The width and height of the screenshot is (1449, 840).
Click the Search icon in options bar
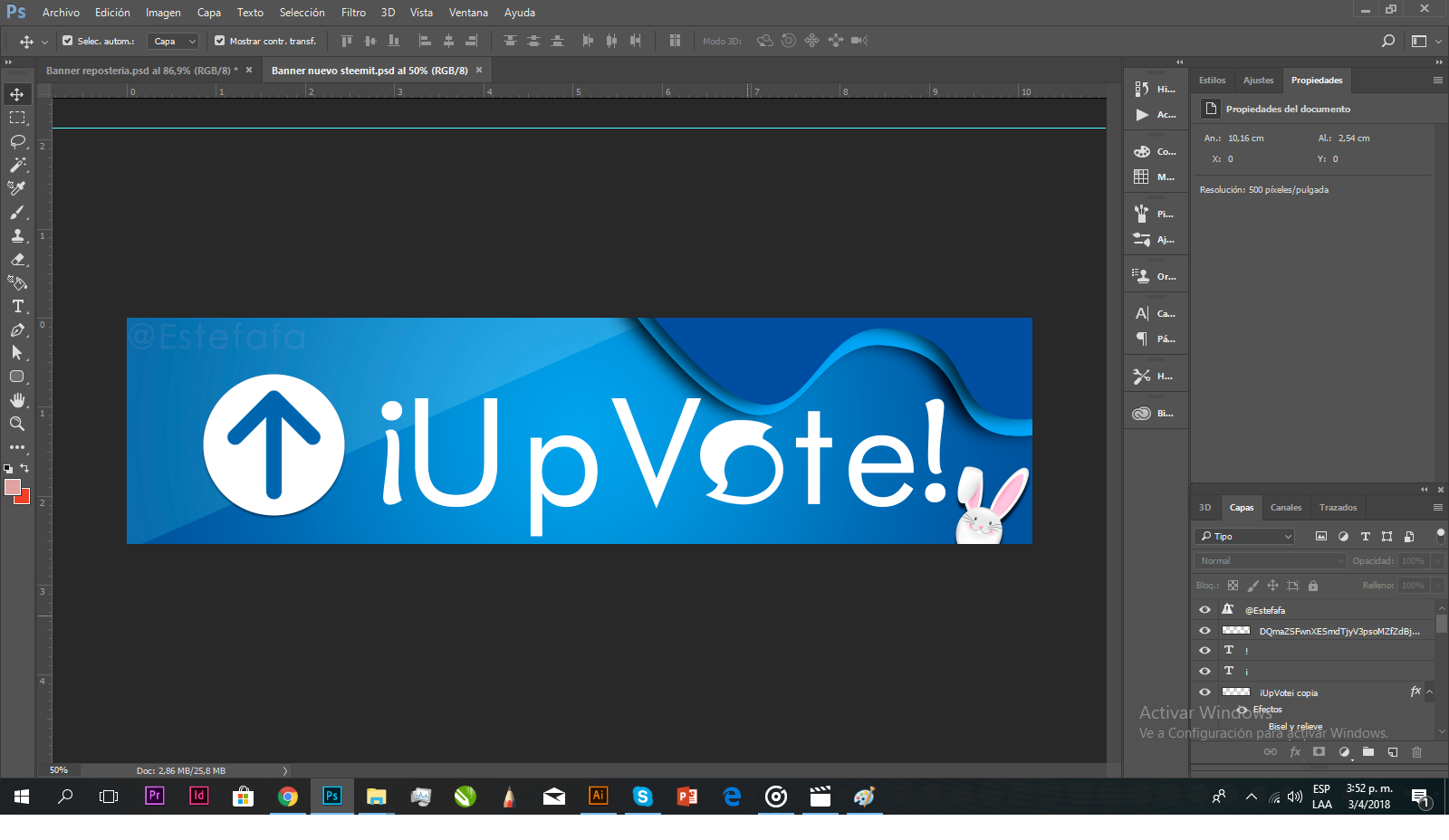click(x=1388, y=41)
